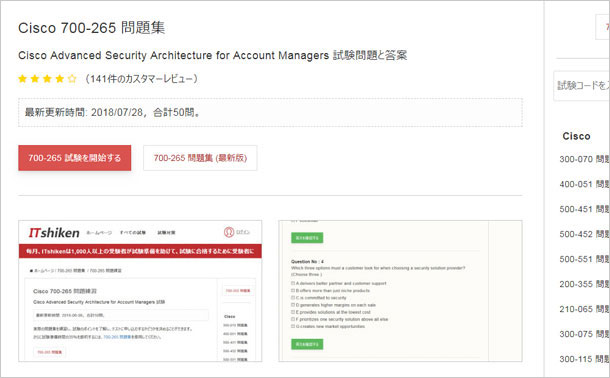Open the Question No 4 preview thumbnail
The image size is (610, 378).
tap(400, 291)
